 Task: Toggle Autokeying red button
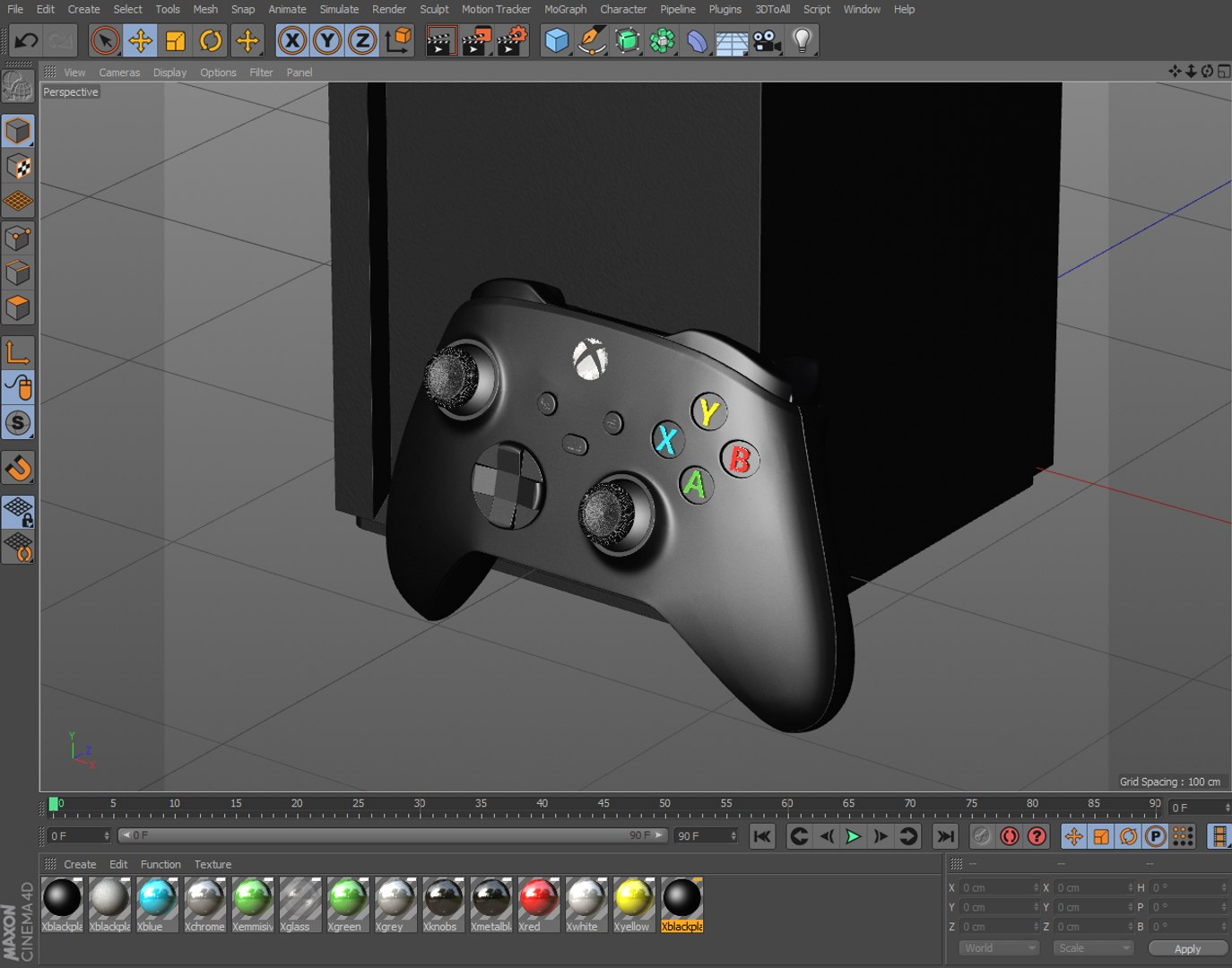click(x=1010, y=836)
